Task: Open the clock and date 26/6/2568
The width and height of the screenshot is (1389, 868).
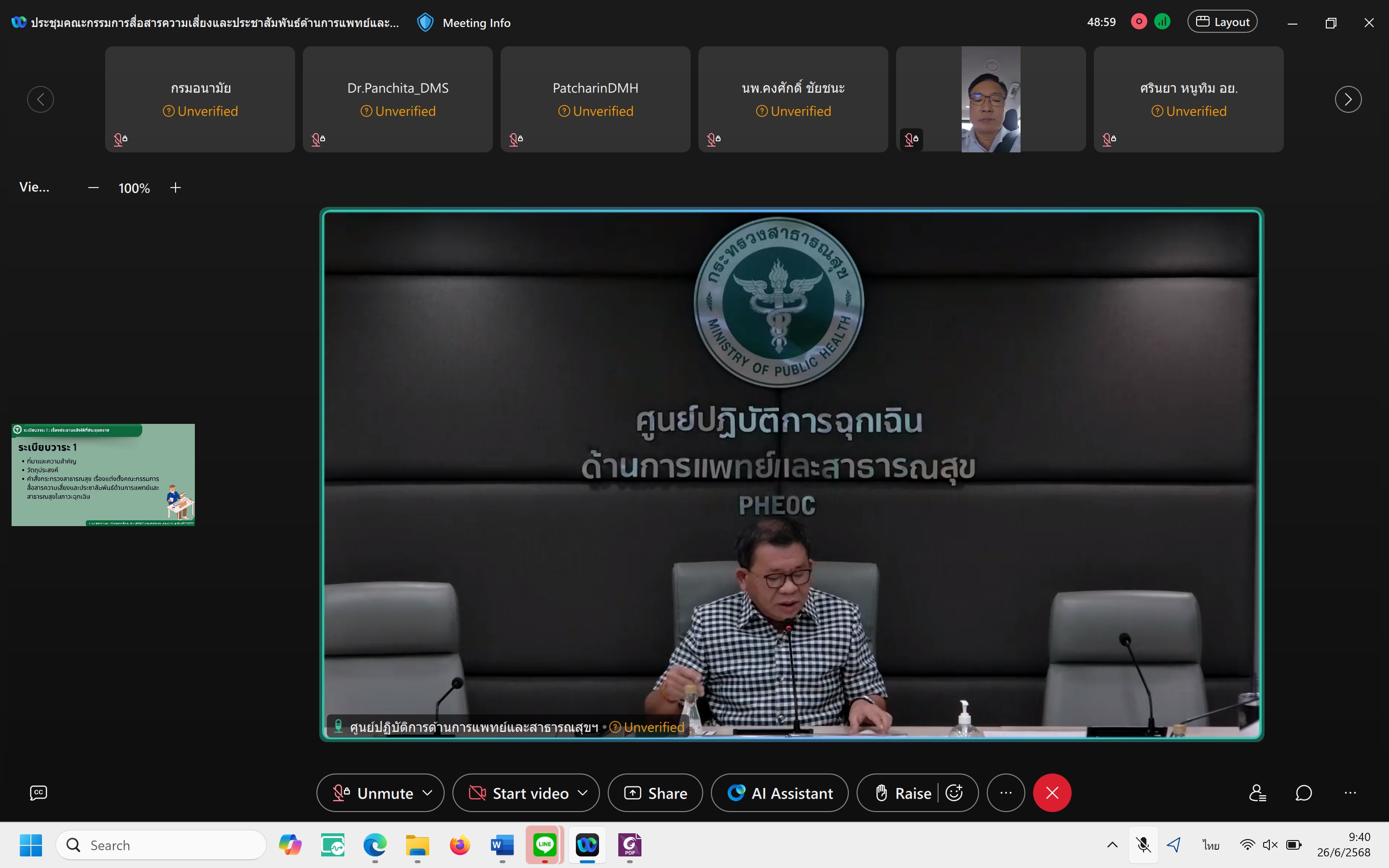Action: coord(1344,844)
